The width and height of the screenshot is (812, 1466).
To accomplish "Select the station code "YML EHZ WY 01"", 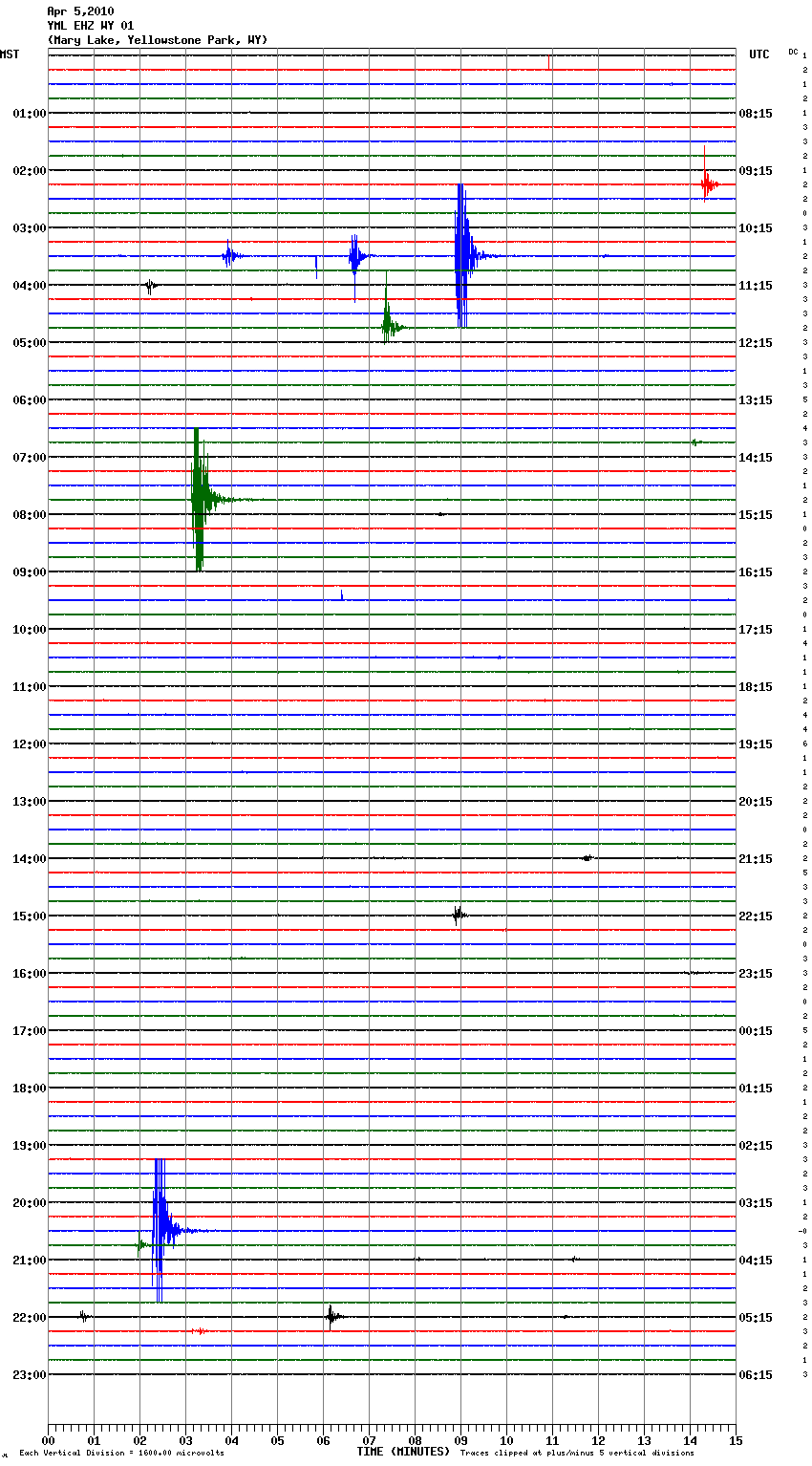I will click(91, 26).
